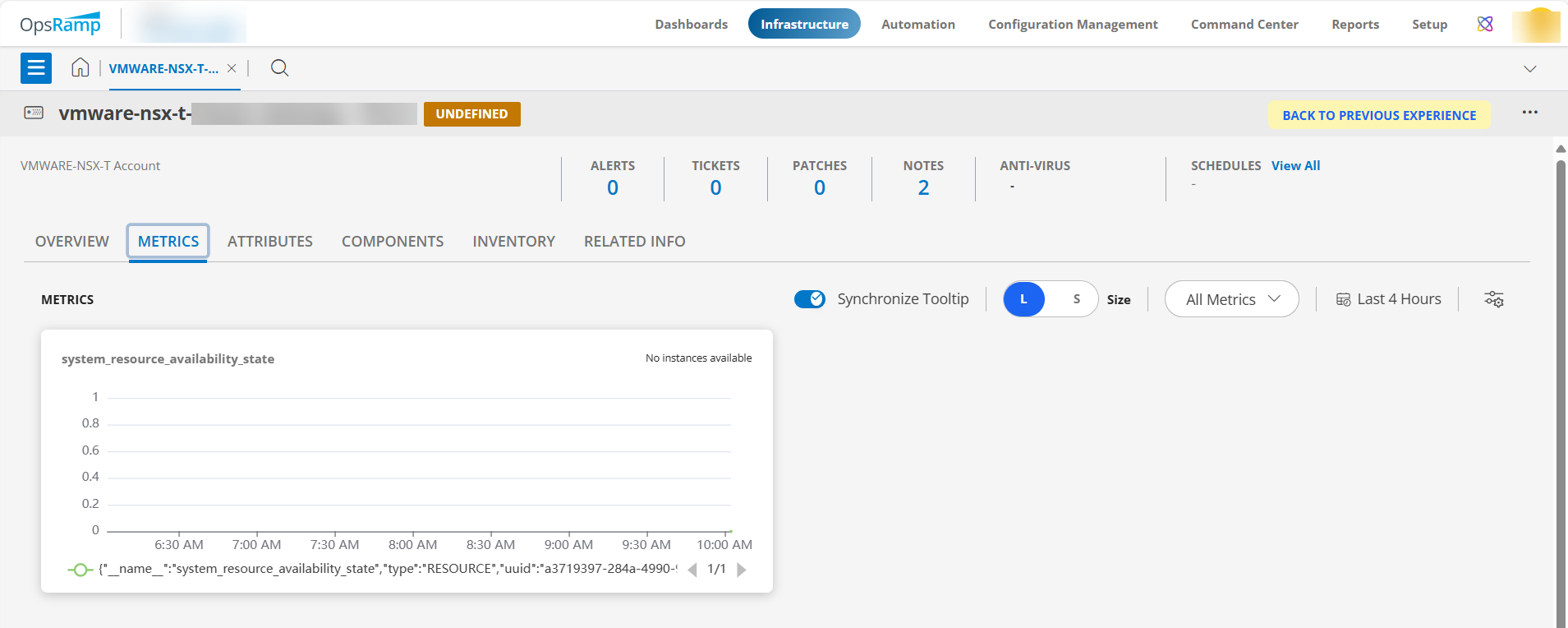Switch chart size to small (S)
Image resolution: width=1568 pixels, height=628 pixels.
point(1076,299)
